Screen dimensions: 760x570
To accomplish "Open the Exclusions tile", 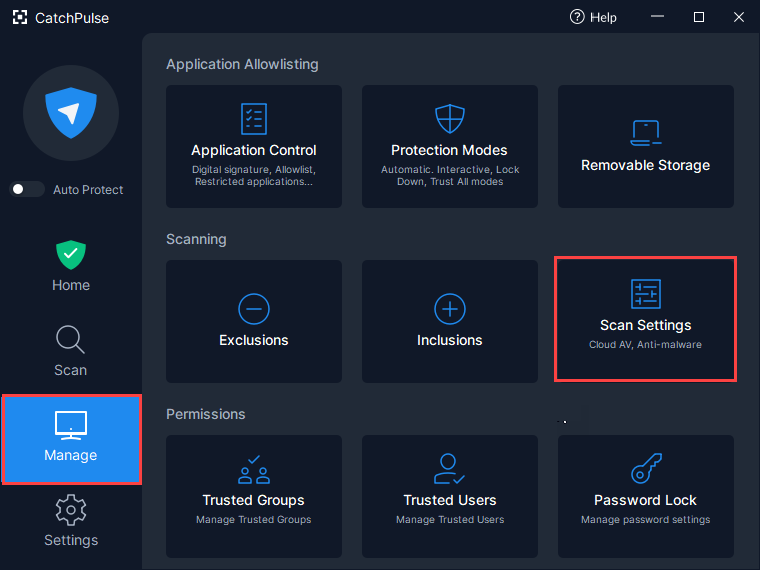I will (254, 321).
